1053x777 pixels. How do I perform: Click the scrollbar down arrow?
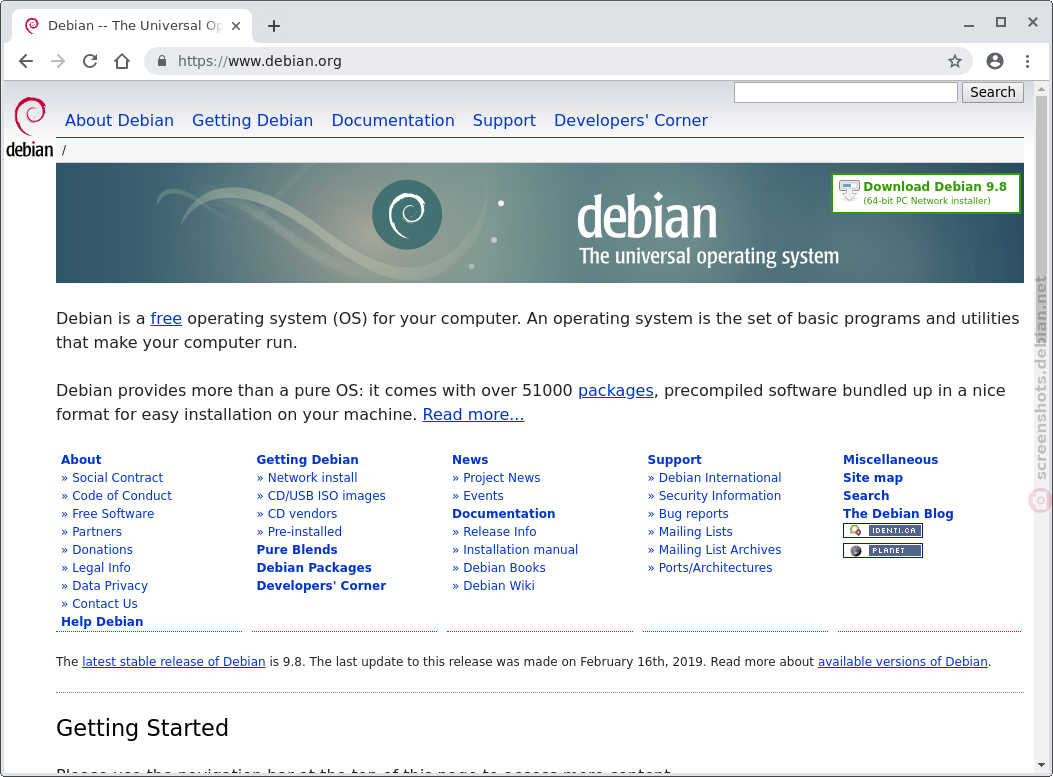(1041, 765)
